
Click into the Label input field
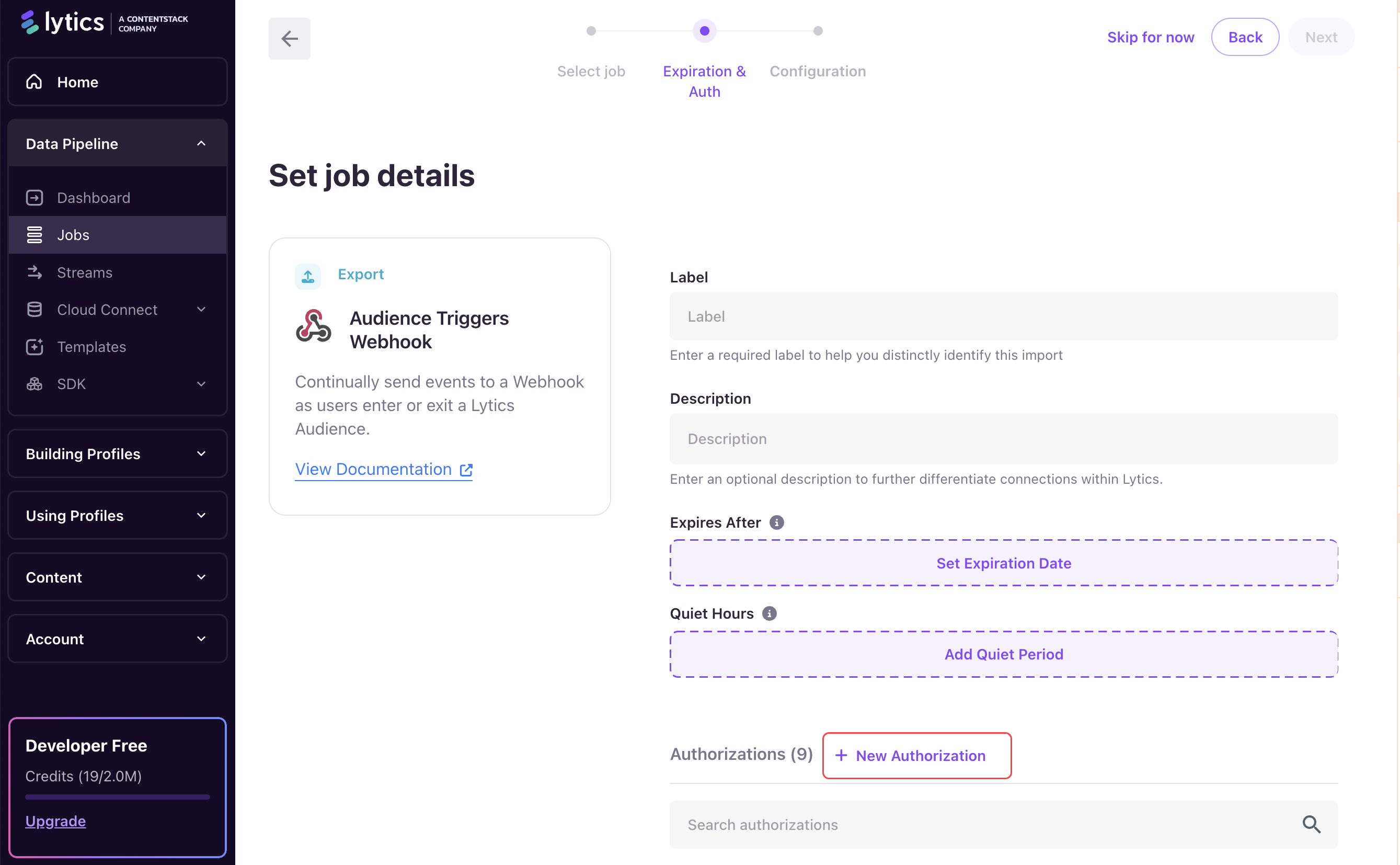click(1003, 316)
